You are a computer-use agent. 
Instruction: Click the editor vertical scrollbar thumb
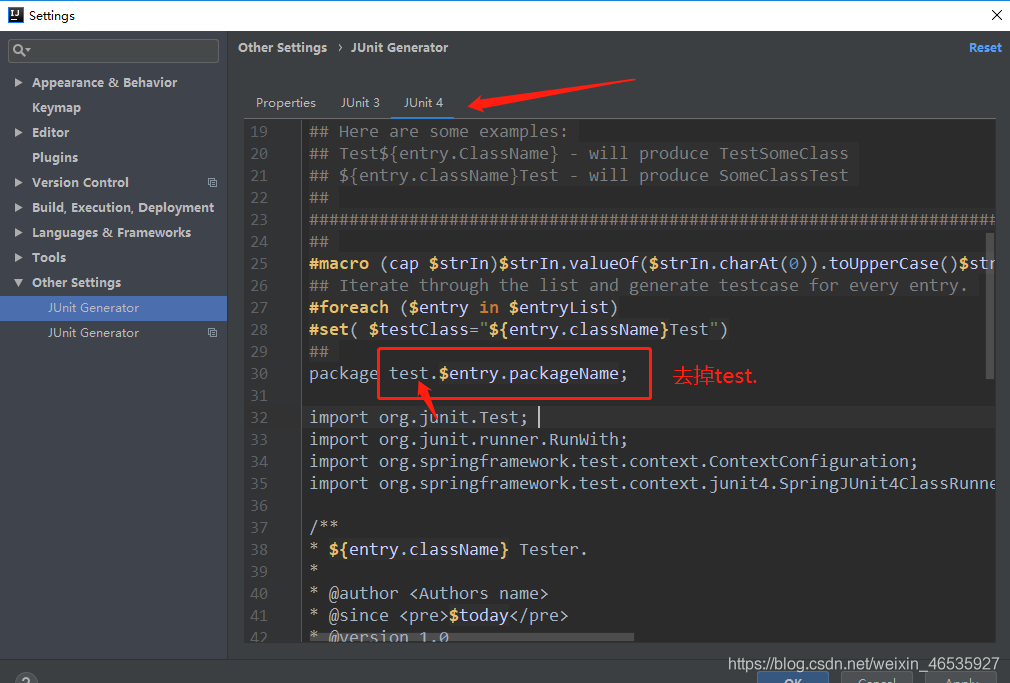[x=990, y=306]
